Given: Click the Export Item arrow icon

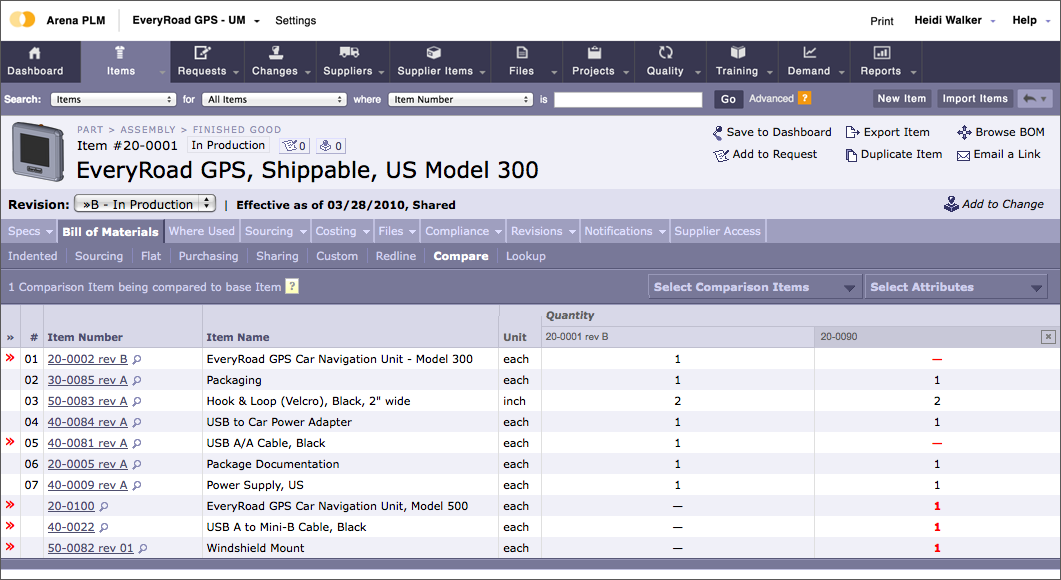Looking at the screenshot, I should point(853,133).
